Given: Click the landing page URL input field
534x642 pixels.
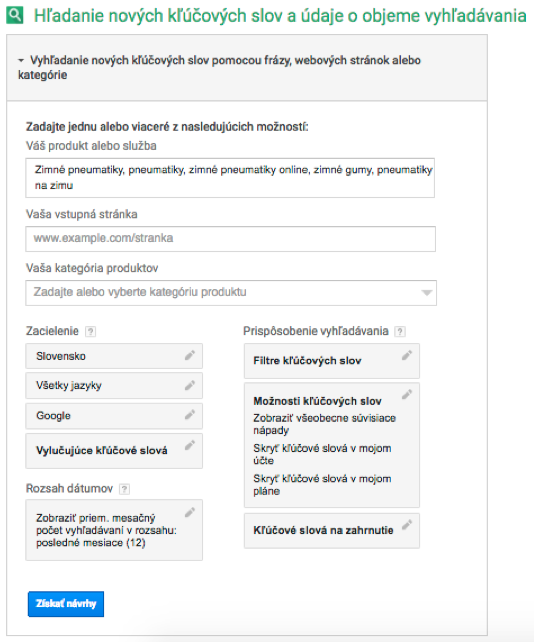Looking at the screenshot, I should (231, 239).
